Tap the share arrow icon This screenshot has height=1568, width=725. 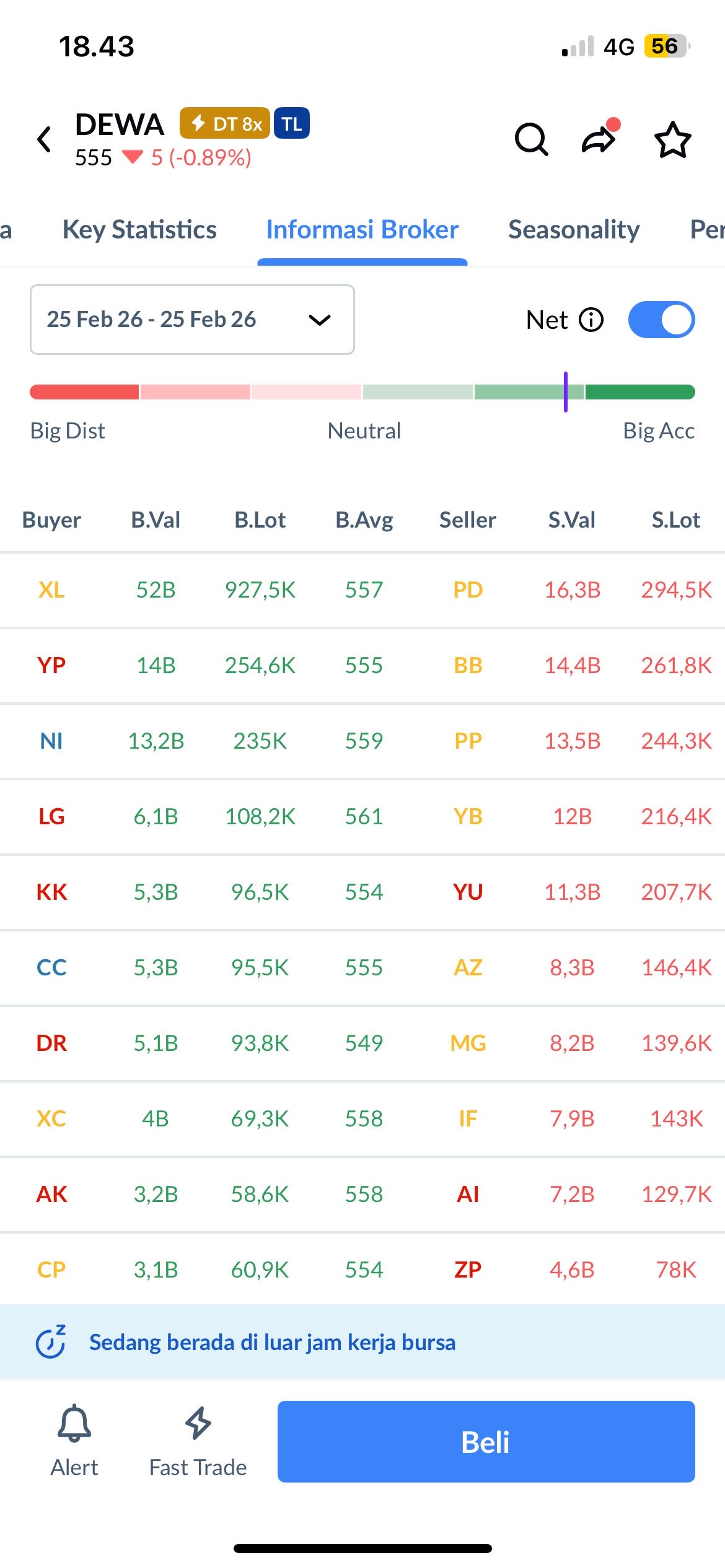[x=599, y=139]
